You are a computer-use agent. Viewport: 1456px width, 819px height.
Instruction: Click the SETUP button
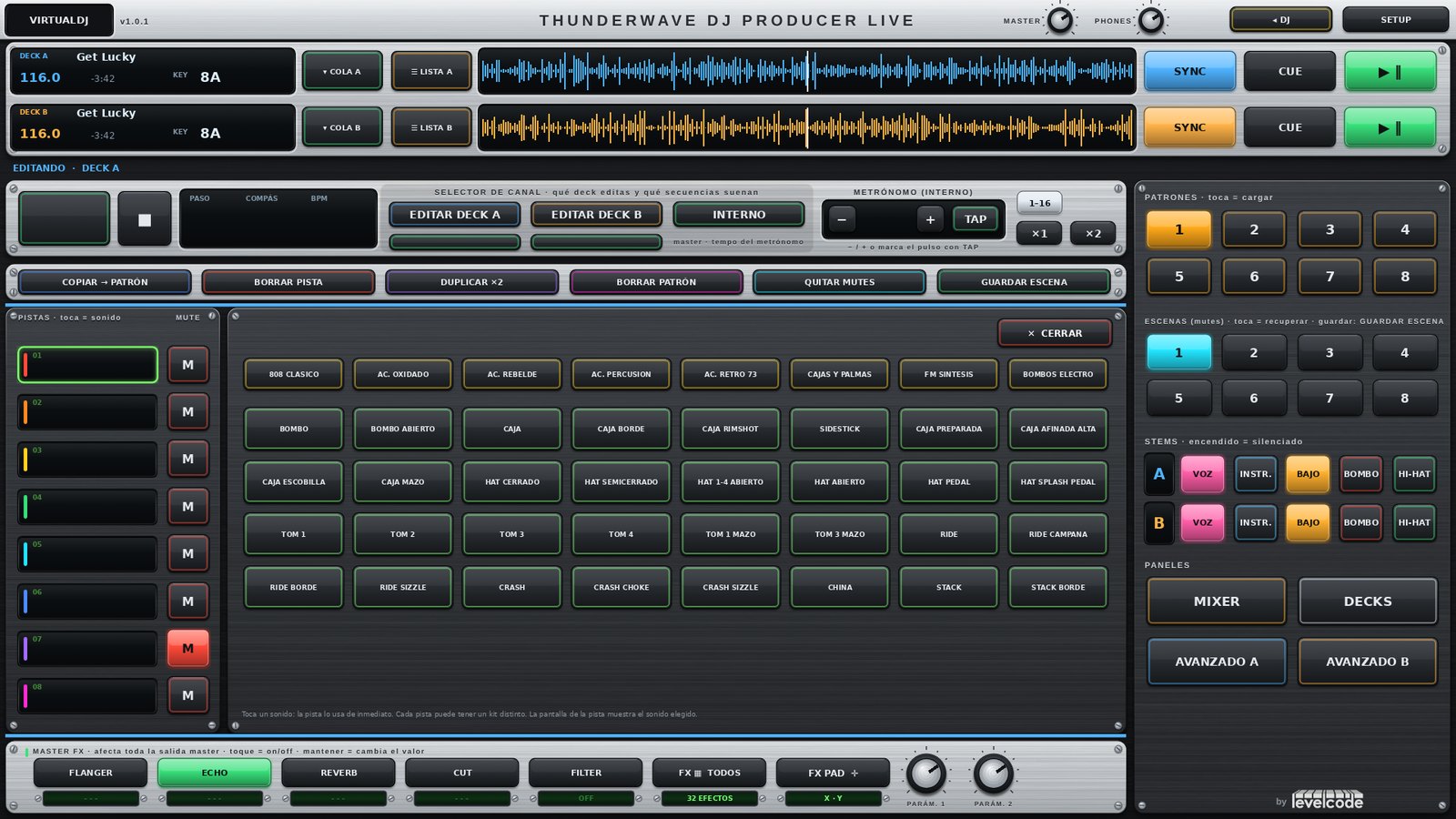[x=1395, y=19]
